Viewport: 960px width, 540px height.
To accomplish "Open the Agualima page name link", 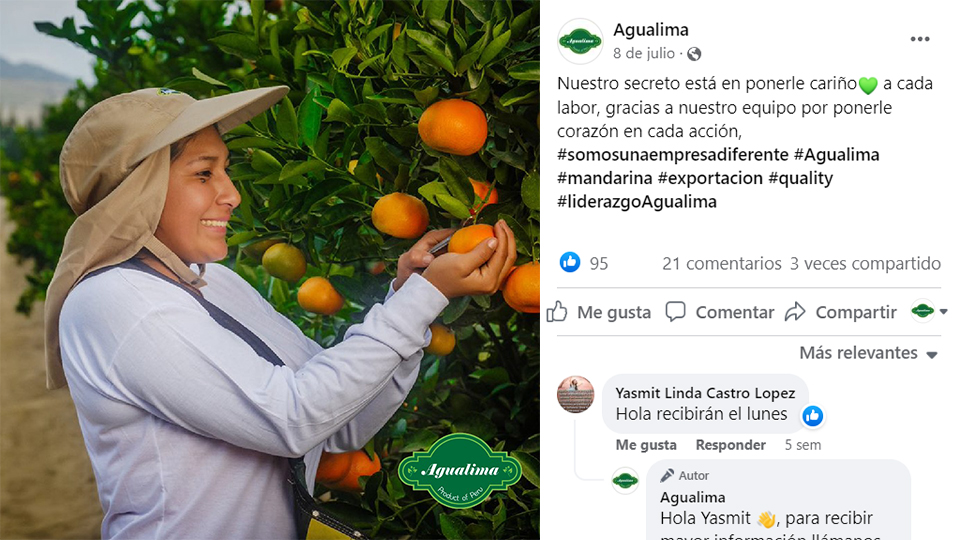I will coord(651,29).
